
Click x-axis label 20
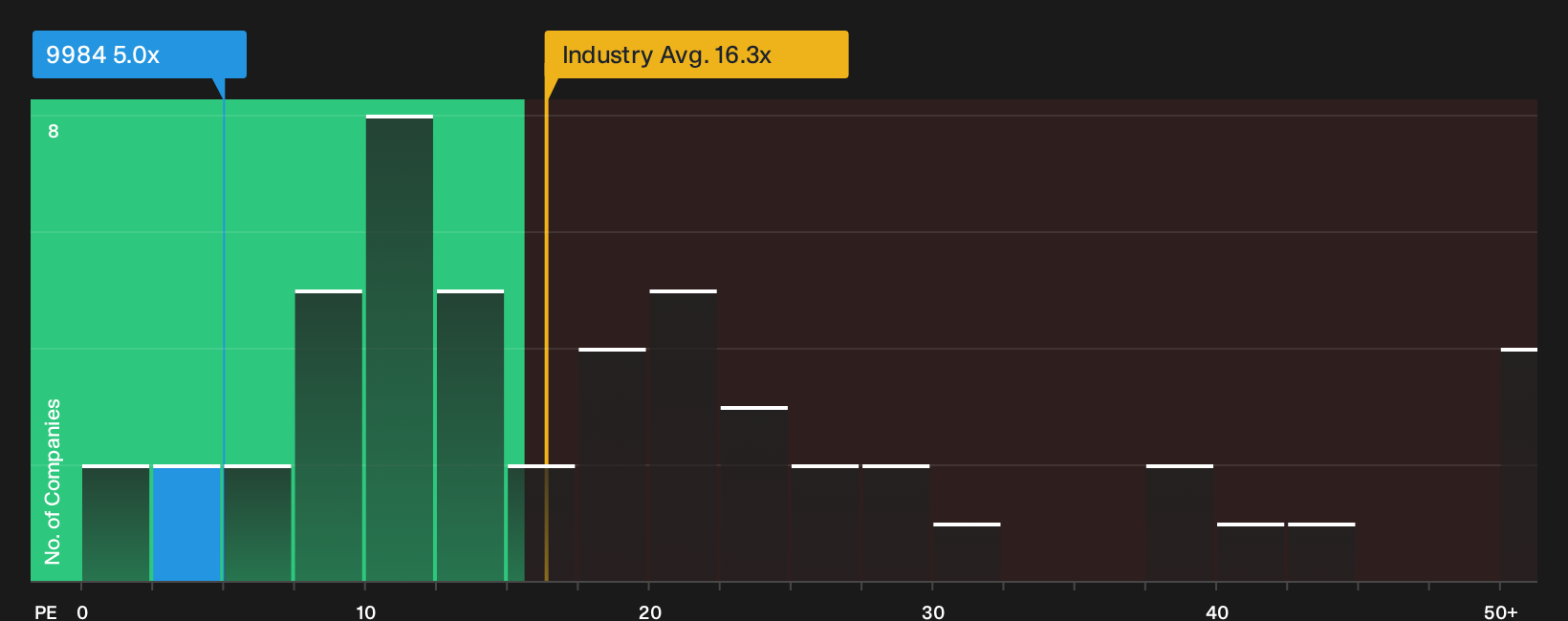(x=649, y=611)
